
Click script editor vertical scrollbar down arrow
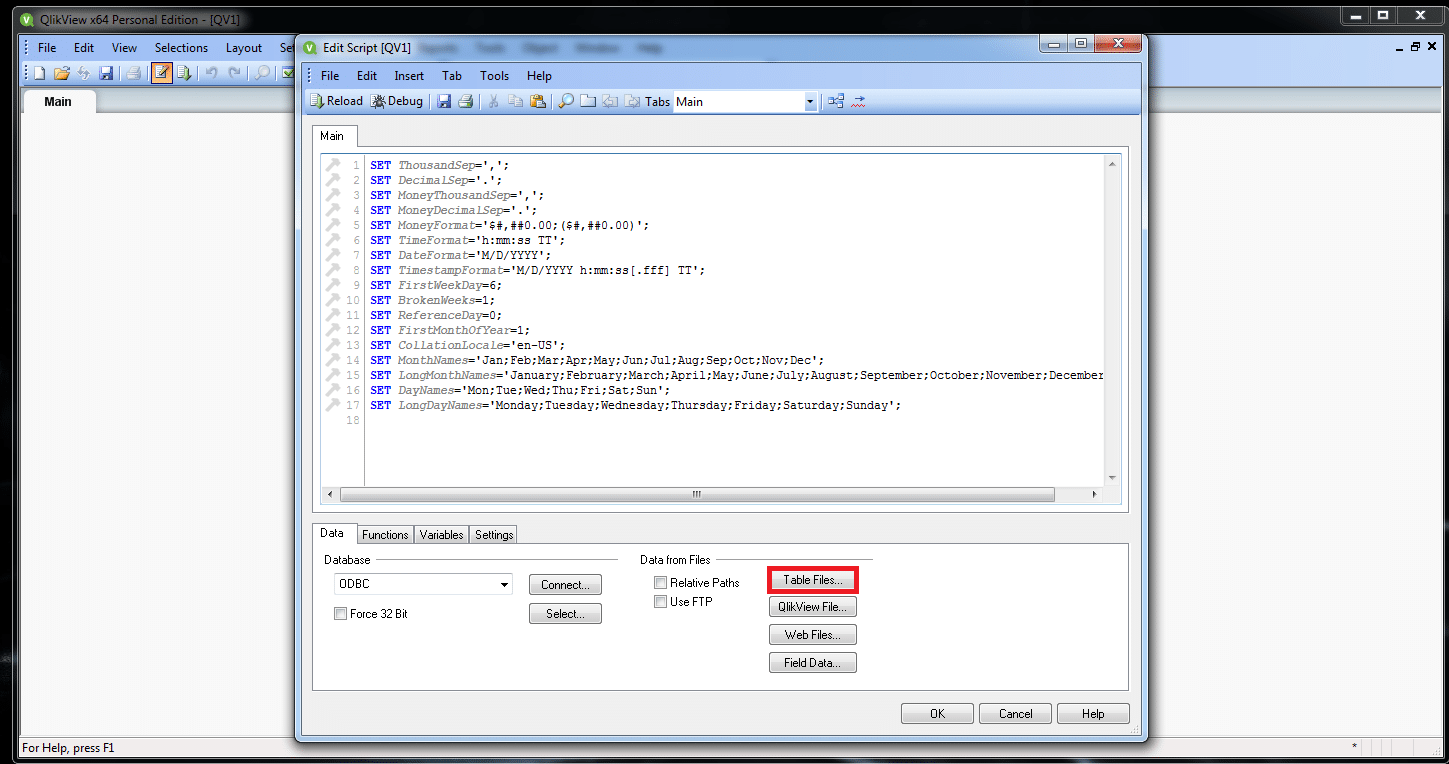(x=1112, y=478)
